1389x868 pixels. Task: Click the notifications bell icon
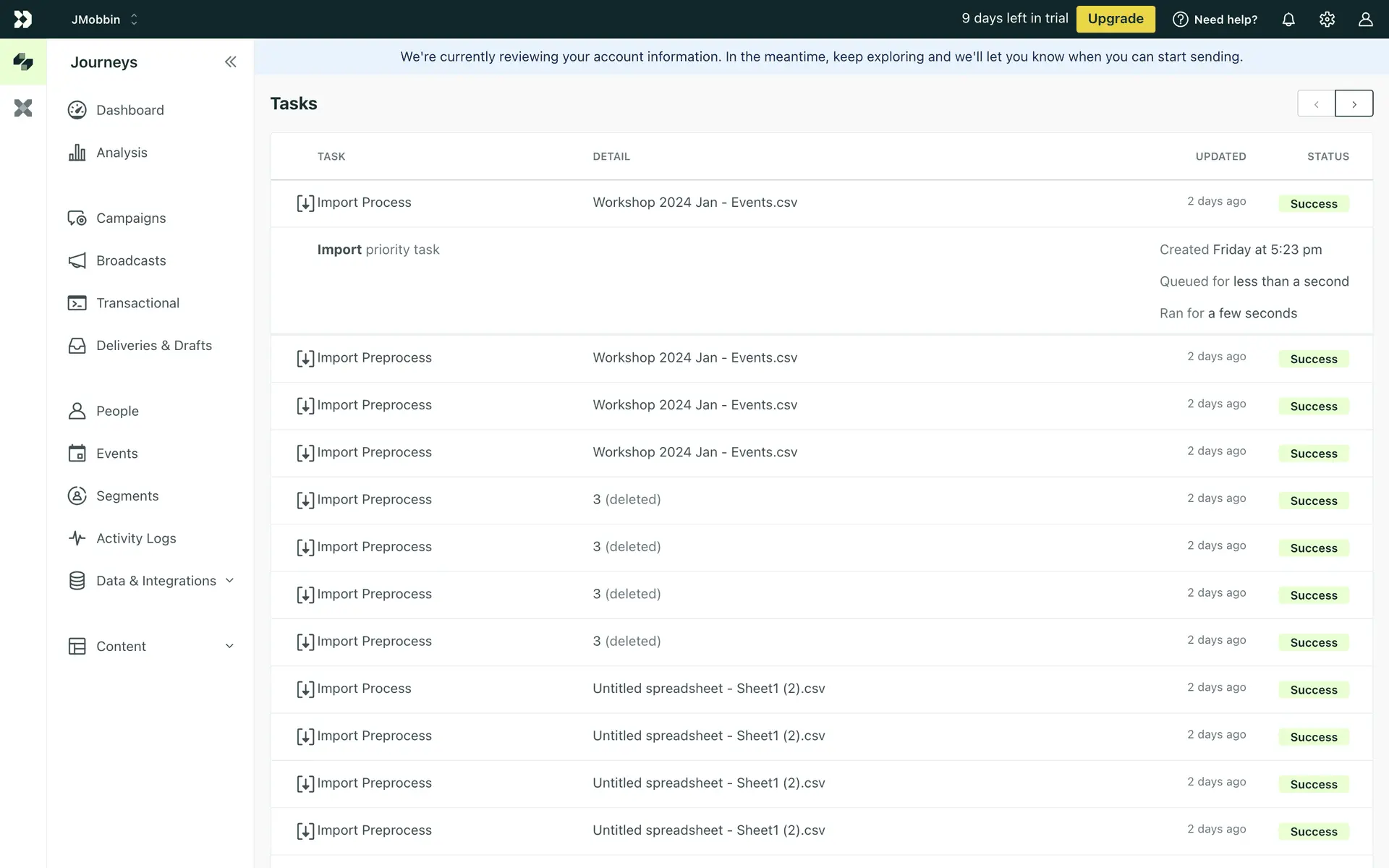click(1288, 20)
